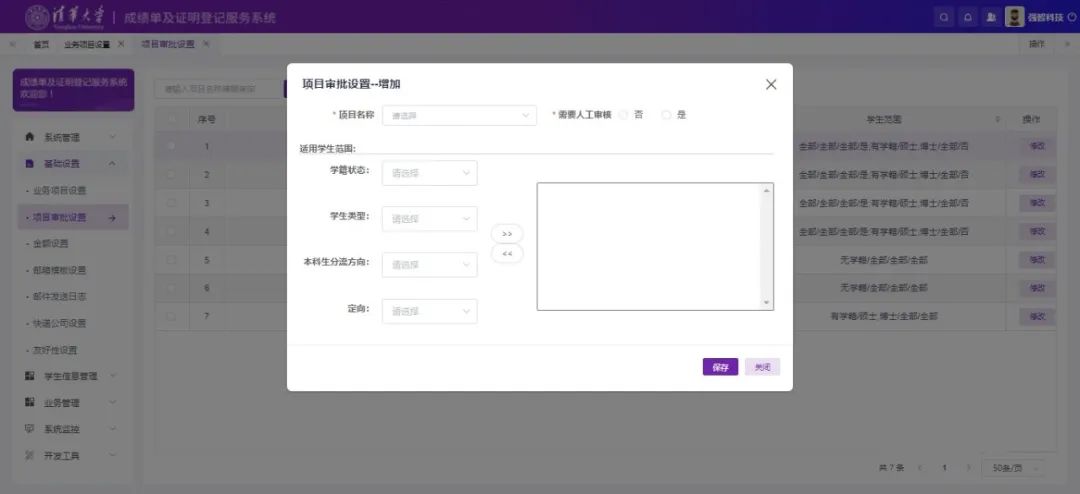This screenshot has width=1080, height=494.
Task: Click the >> move-right transfer button
Action: tap(507, 234)
